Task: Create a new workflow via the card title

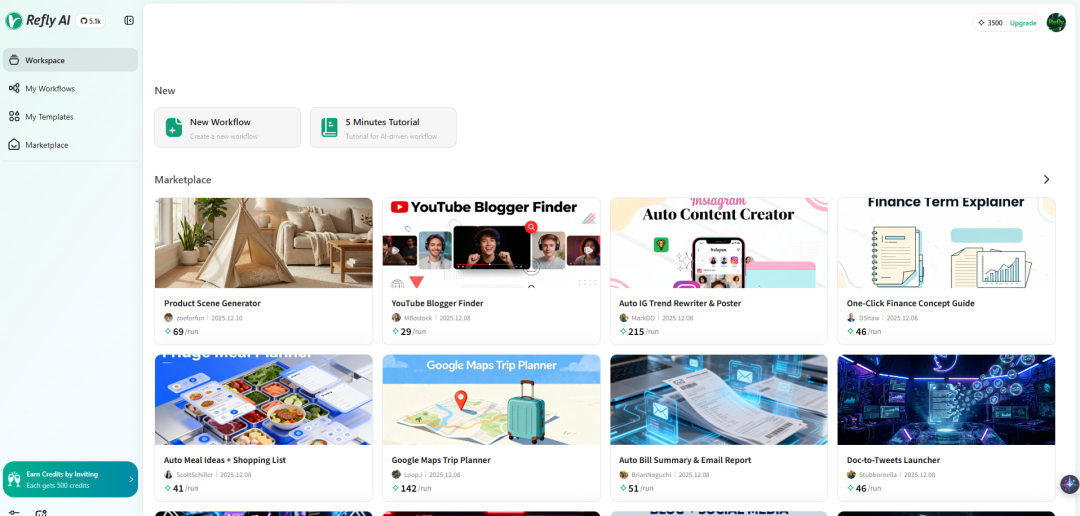Action: (220, 122)
